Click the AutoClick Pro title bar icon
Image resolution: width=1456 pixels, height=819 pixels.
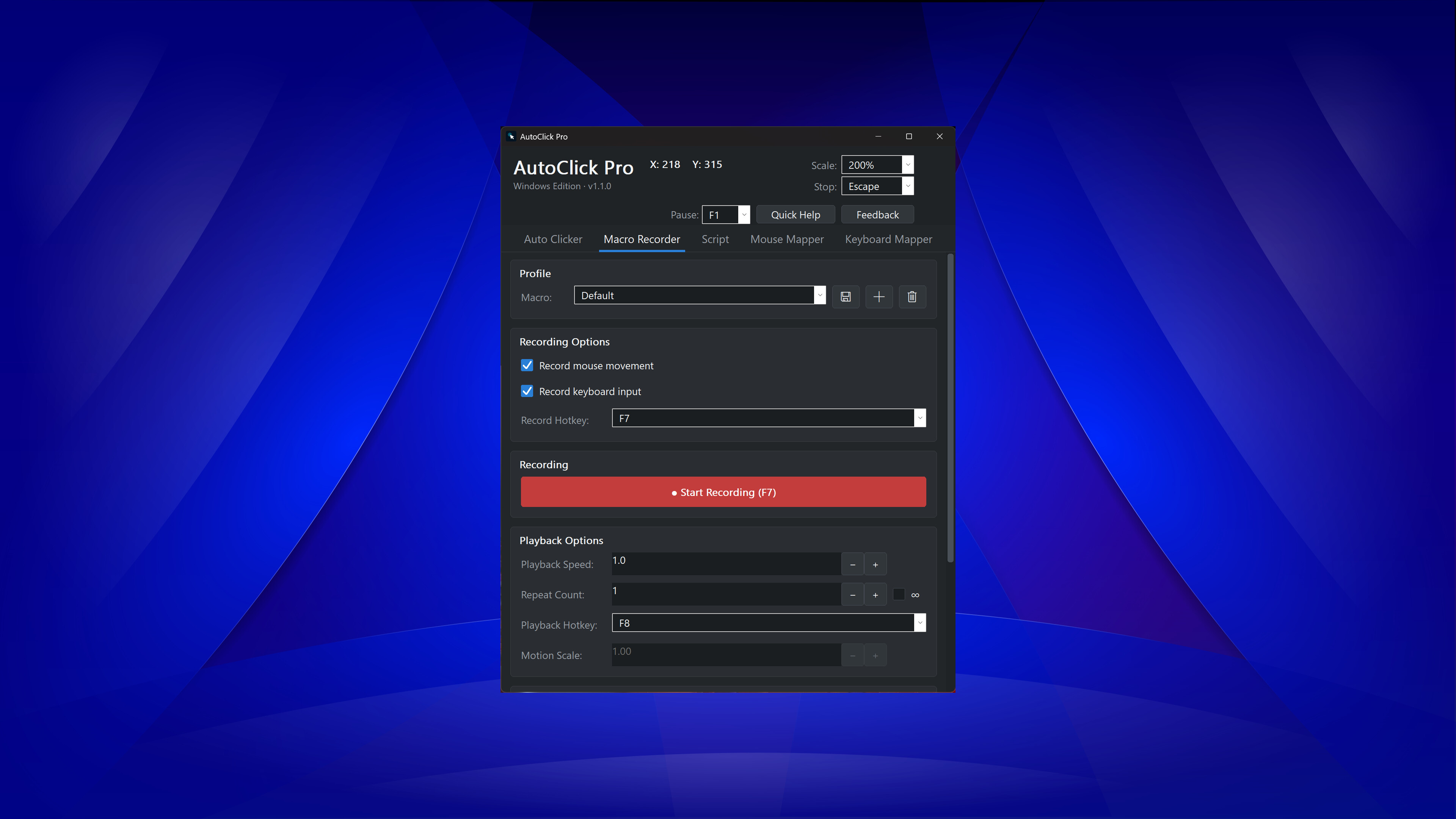point(511,136)
